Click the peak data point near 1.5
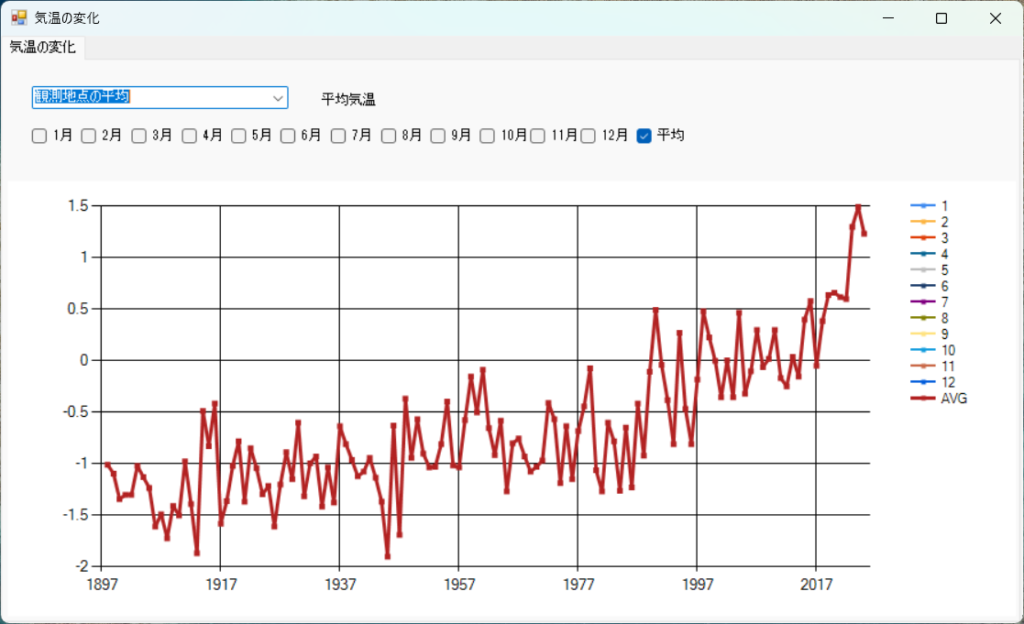 [x=858, y=207]
